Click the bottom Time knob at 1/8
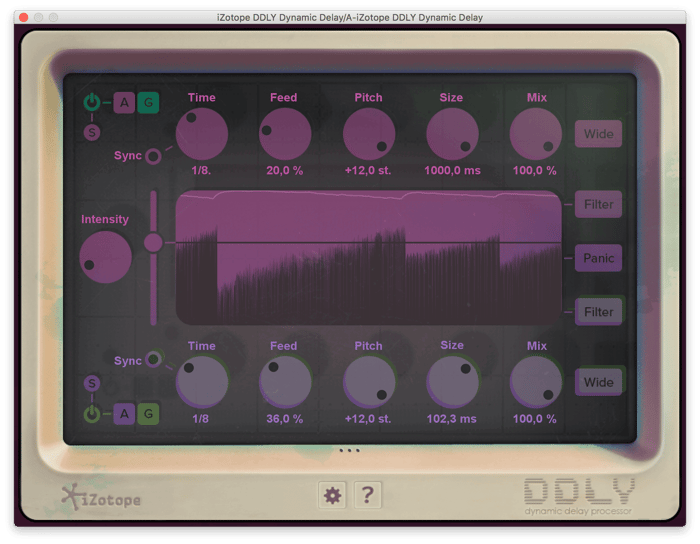The height and width of the screenshot is (544, 700). tap(202, 382)
